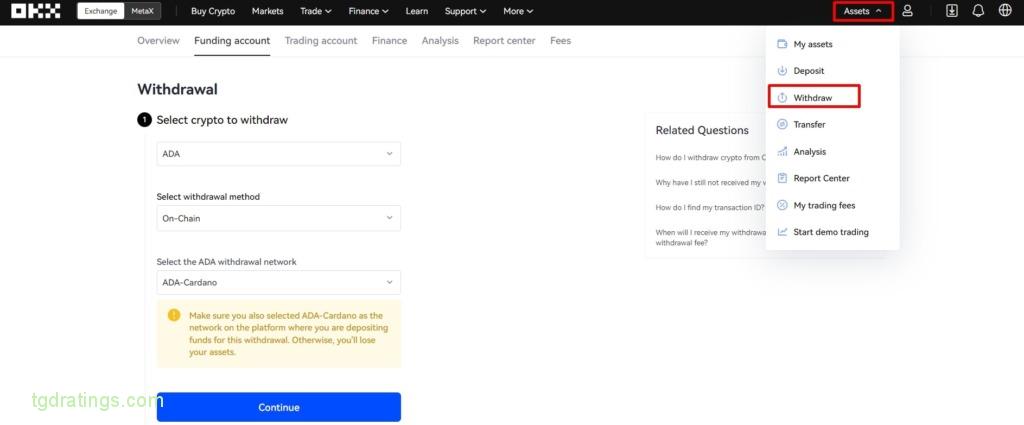This screenshot has width=1024, height=425.
Task: Open Markets in top navigation
Action: click(268, 11)
